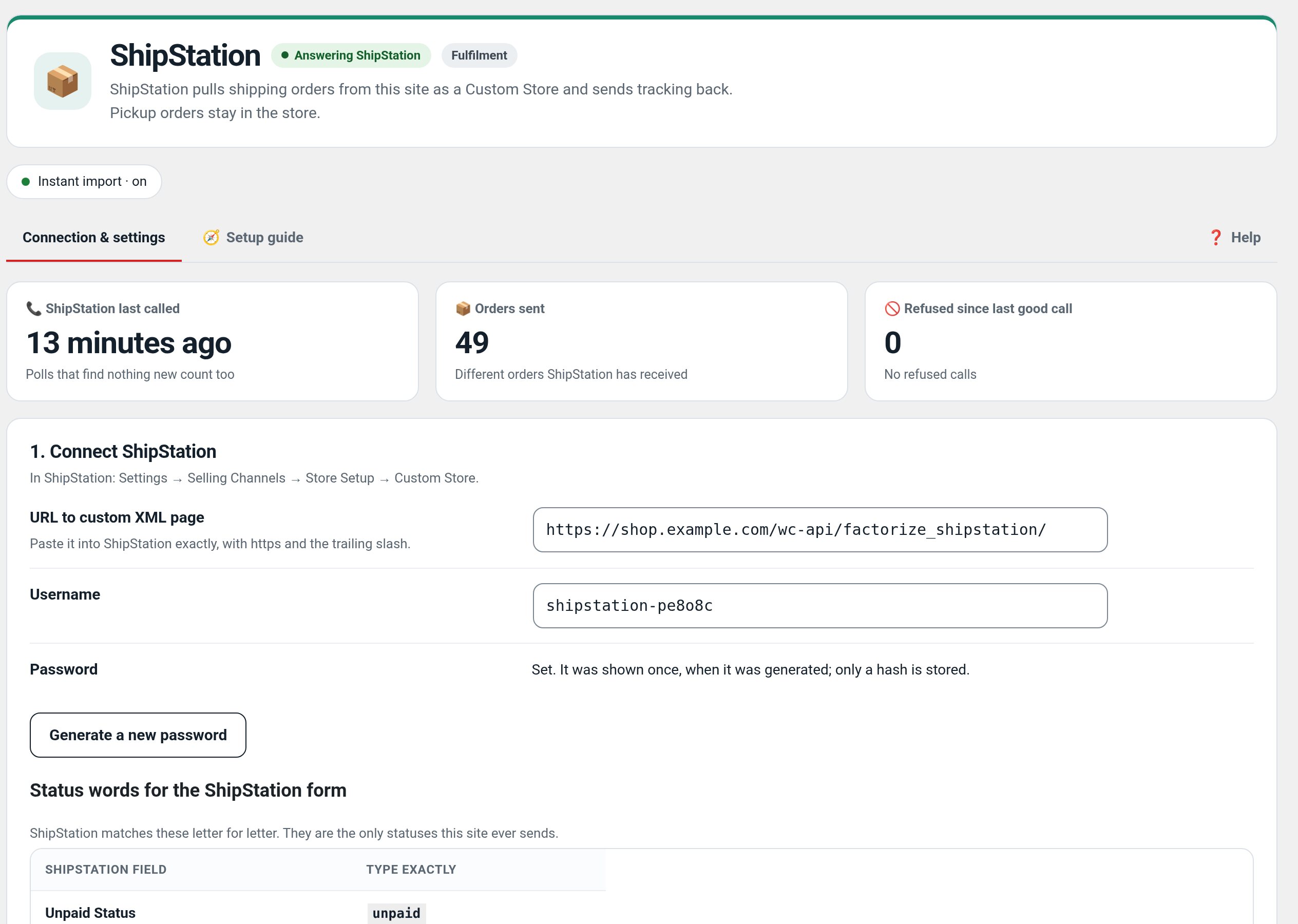Click the 1. Connect ShipStation heading
The height and width of the screenshot is (924, 1298).
coord(123,452)
